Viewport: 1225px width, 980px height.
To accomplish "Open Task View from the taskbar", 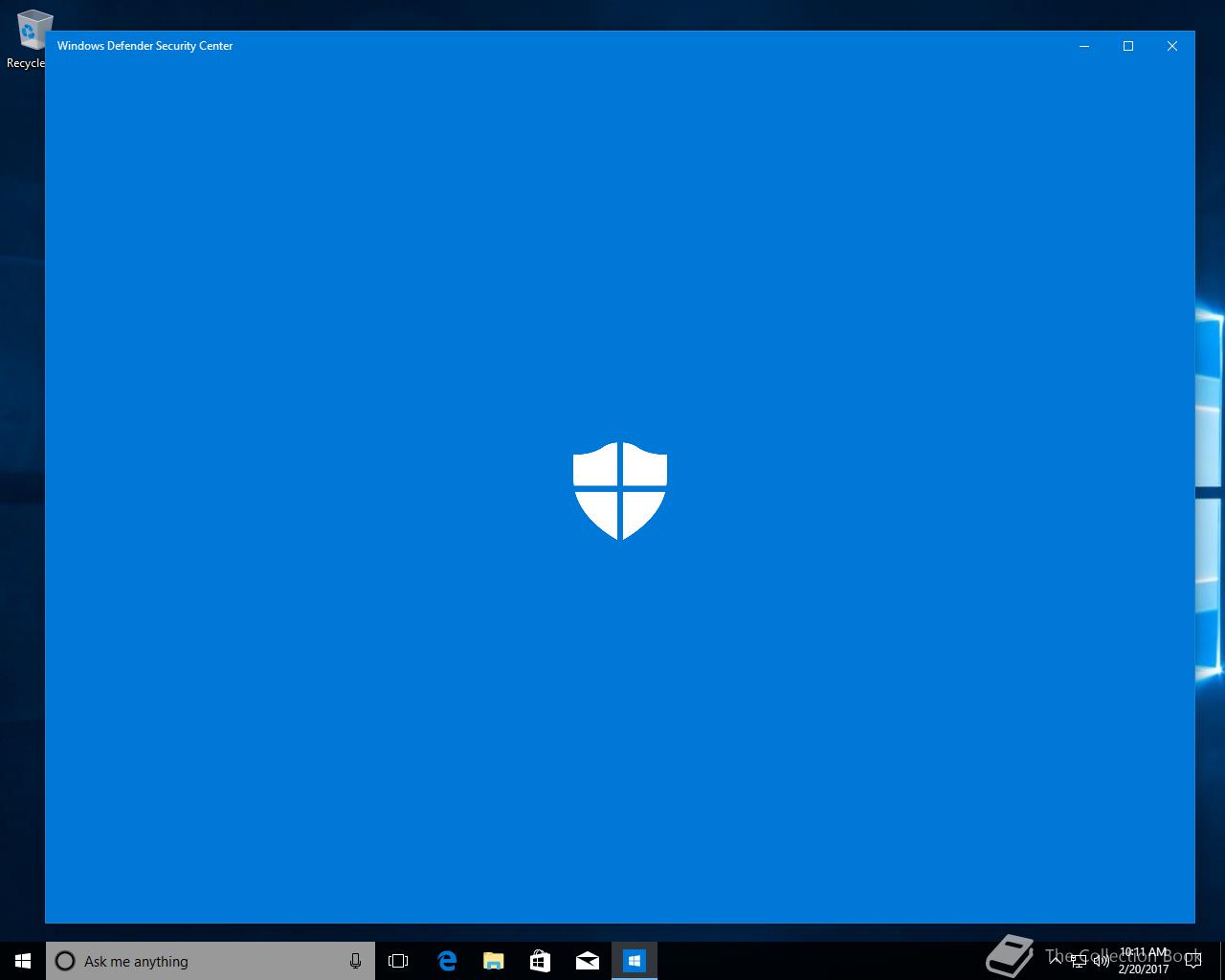I will pos(398,961).
